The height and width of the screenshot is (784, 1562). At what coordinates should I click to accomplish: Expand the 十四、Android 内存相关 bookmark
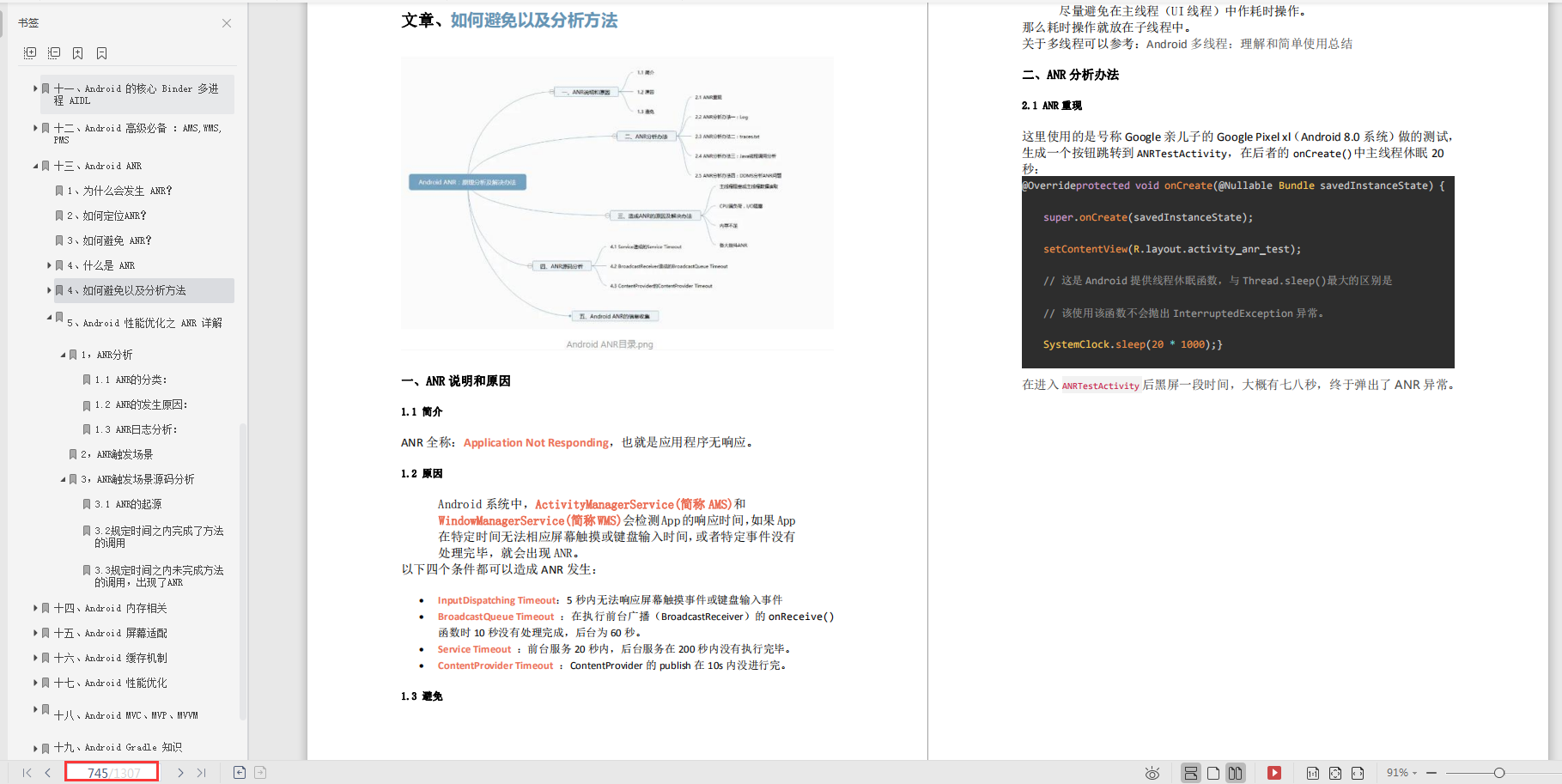[x=35, y=608]
